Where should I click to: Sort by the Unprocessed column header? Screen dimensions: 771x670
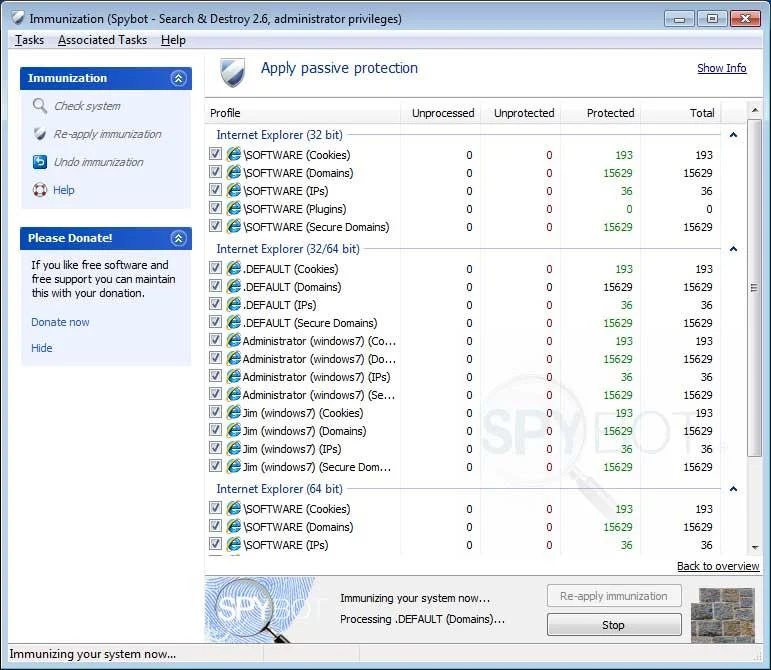pos(441,113)
